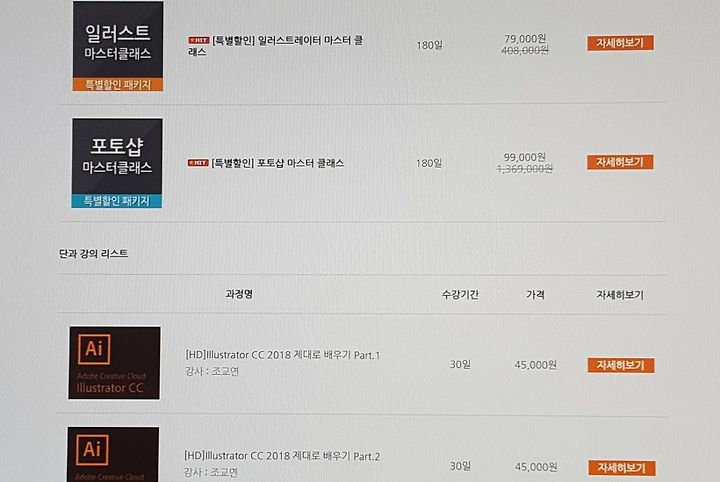Click 자세히보기 for Illustrator CC 2018 Part.2

(622, 468)
